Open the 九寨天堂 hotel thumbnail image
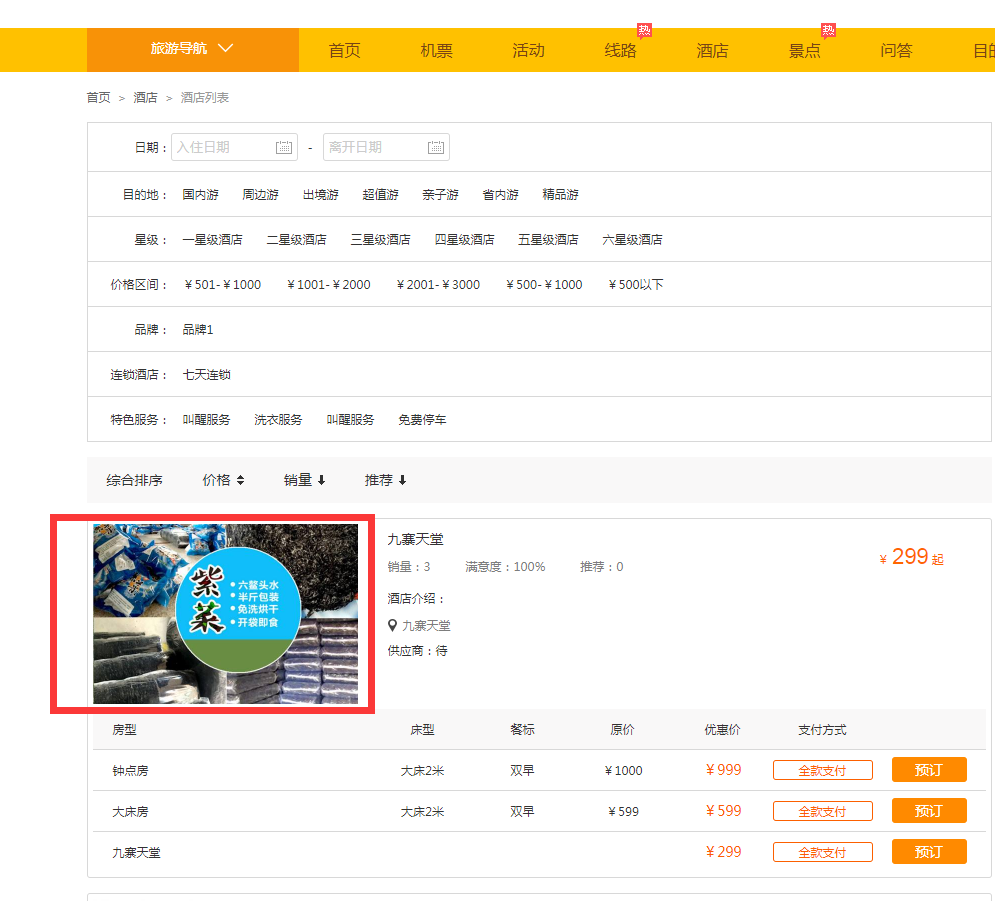The image size is (995, 901). pos(225,614)
